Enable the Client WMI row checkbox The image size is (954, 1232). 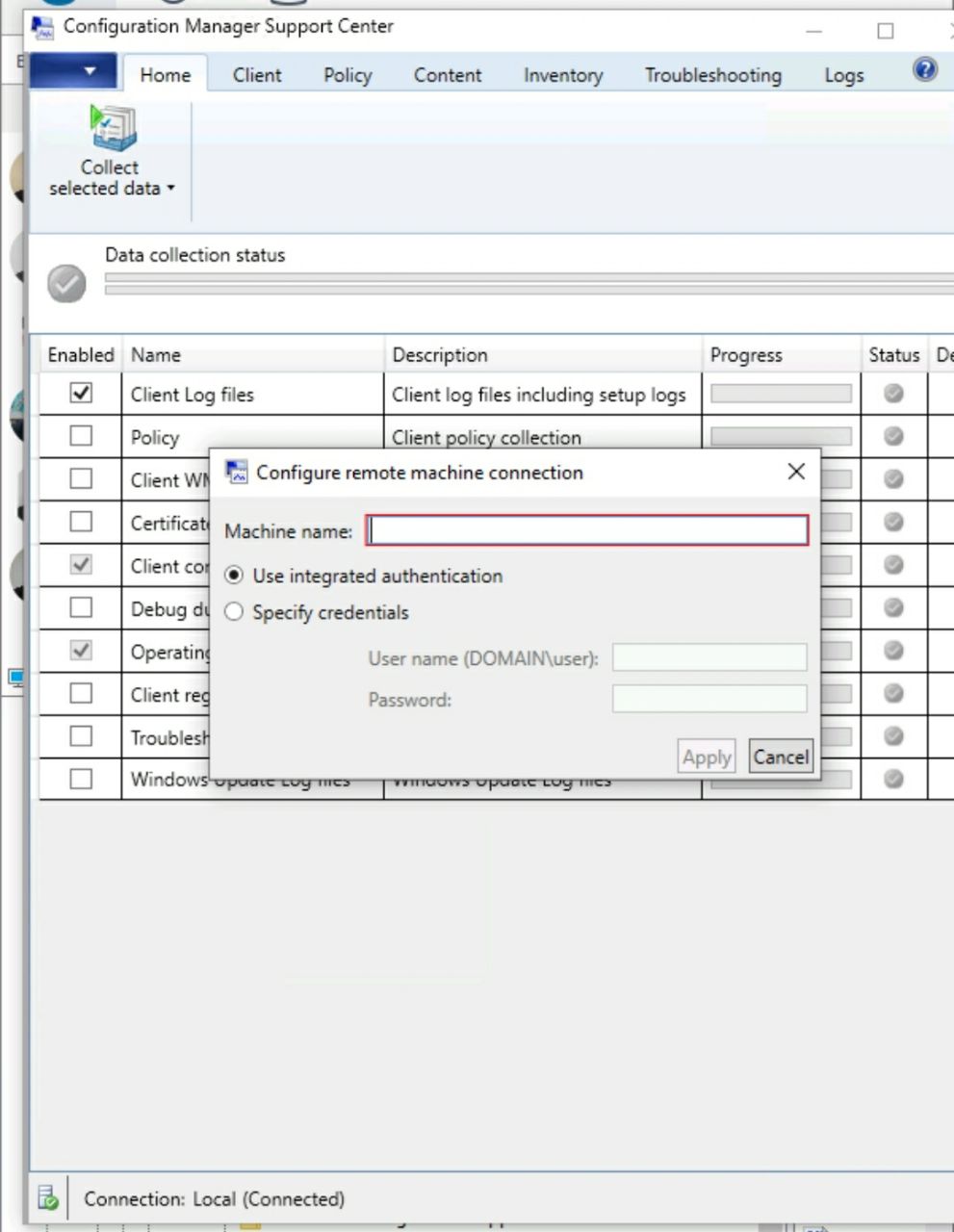[81, 478]
